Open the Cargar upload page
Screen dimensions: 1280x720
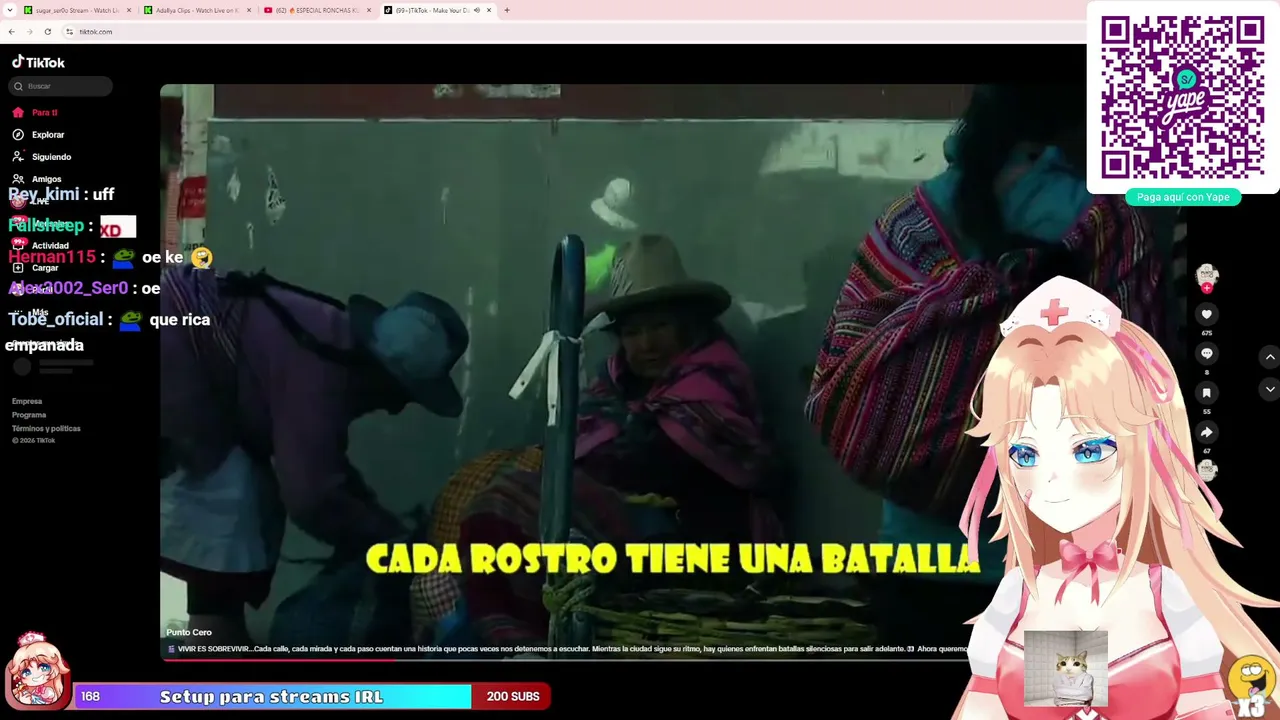(x=36, y=268)
